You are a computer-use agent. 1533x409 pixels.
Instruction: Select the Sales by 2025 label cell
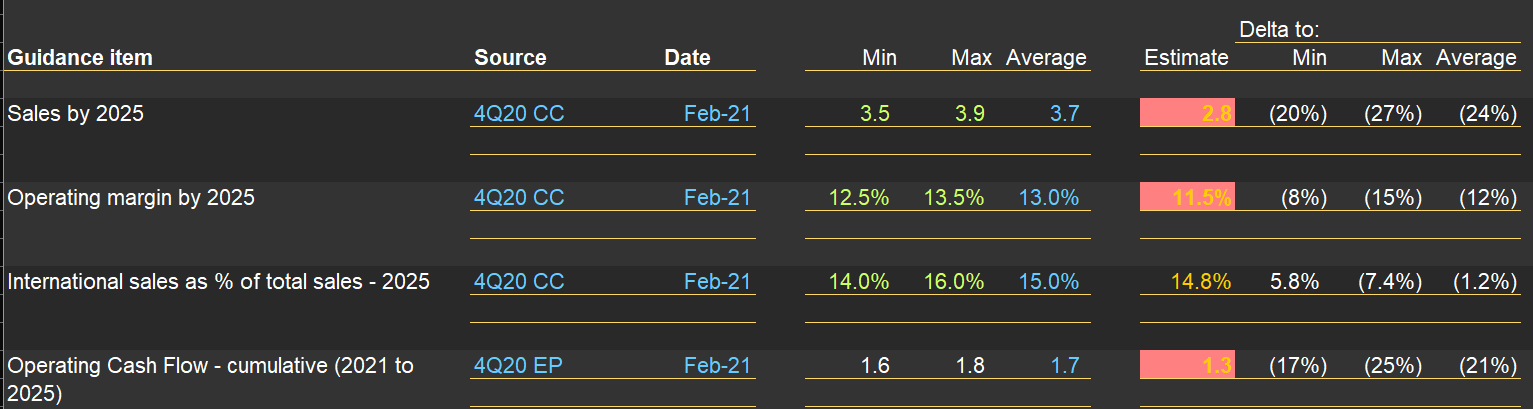(x=76, y=114)
